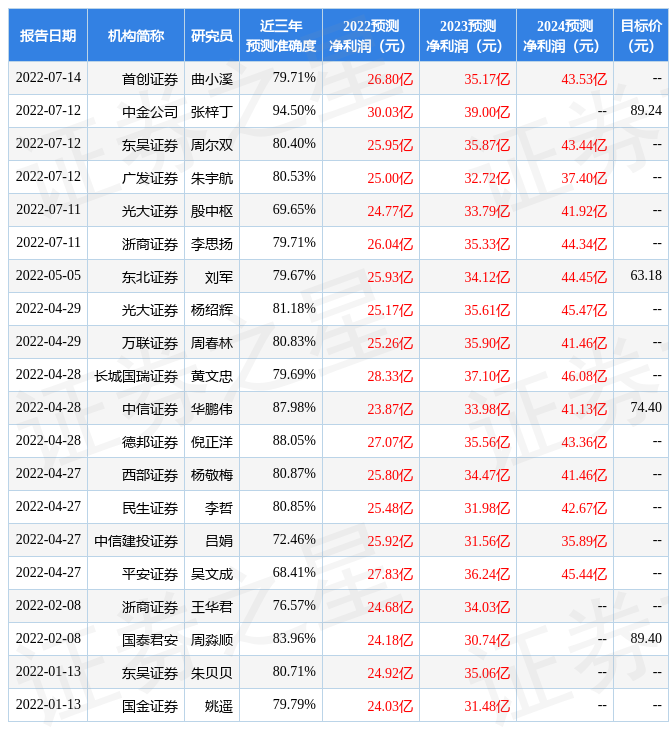Select the 长城国瑞证券 institution cell
Screen dimensions: 669x730
tap(136, 376)
